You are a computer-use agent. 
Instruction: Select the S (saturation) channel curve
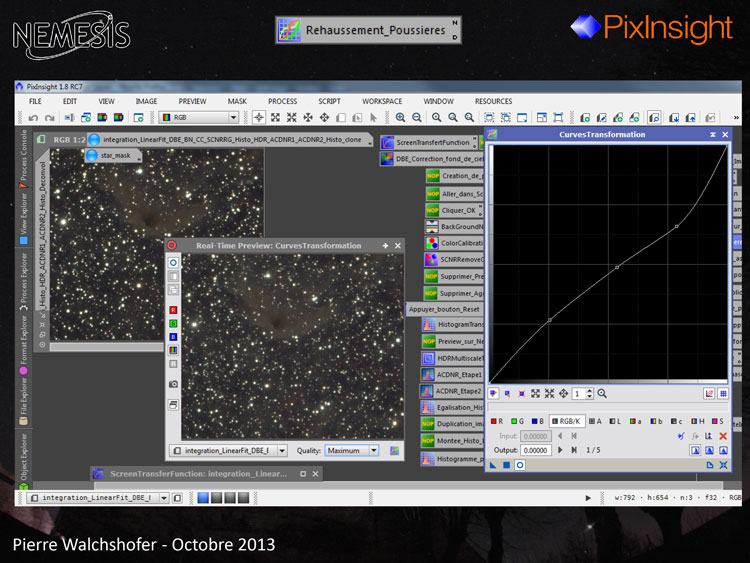point(717,421)
